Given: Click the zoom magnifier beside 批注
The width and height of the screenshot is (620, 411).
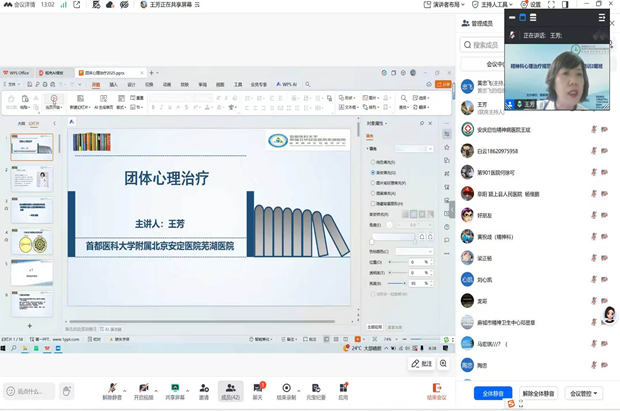Looking at the screenshot, I should click(x=443, y=364).
